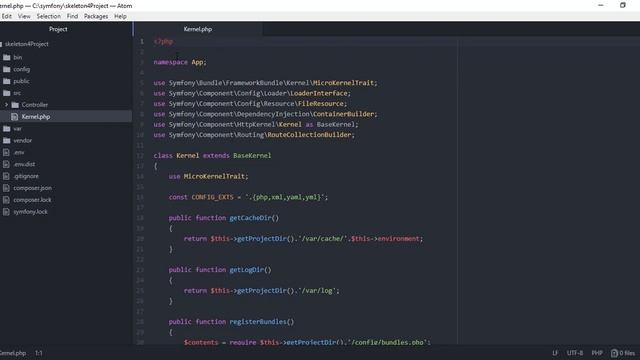Expand the Controller folder chevron

pos(7,105)
